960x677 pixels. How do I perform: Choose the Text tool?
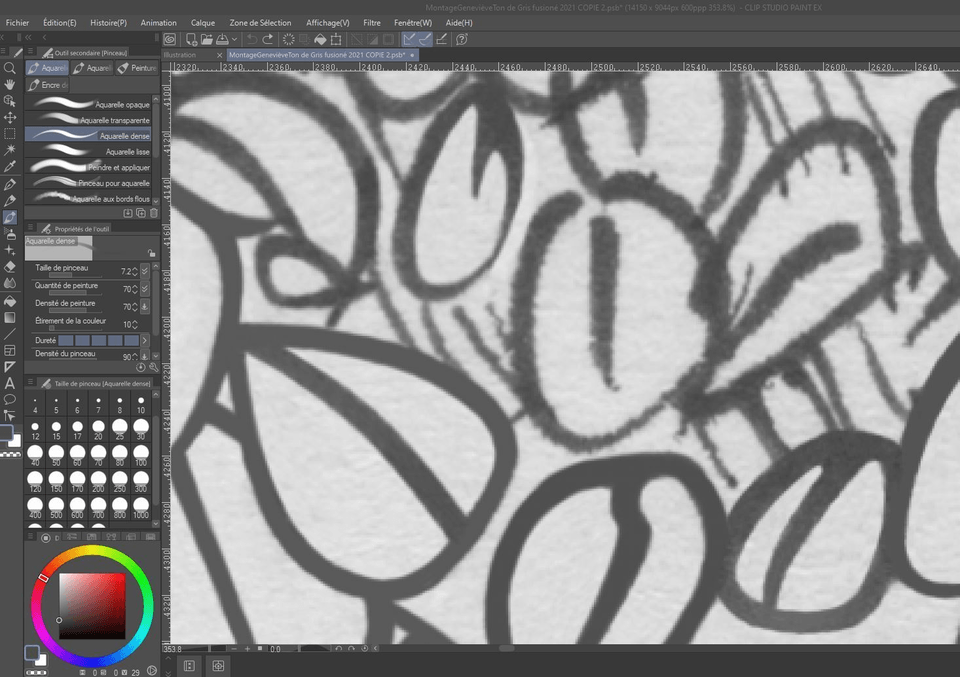(10, 382)
